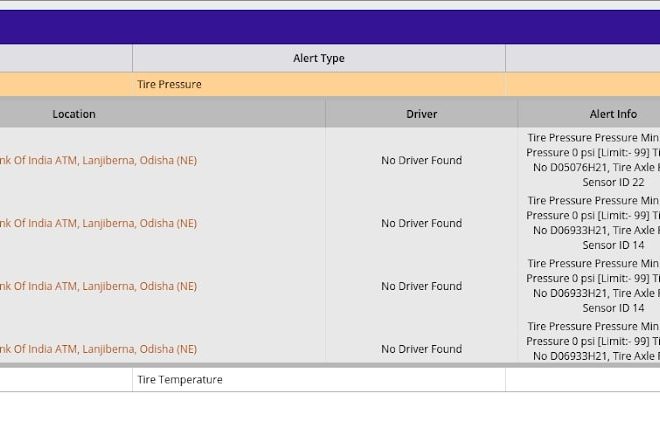660x435 pixels.
Task: Click second row's alert info for D06933H21
Action: tap(592, 223)
